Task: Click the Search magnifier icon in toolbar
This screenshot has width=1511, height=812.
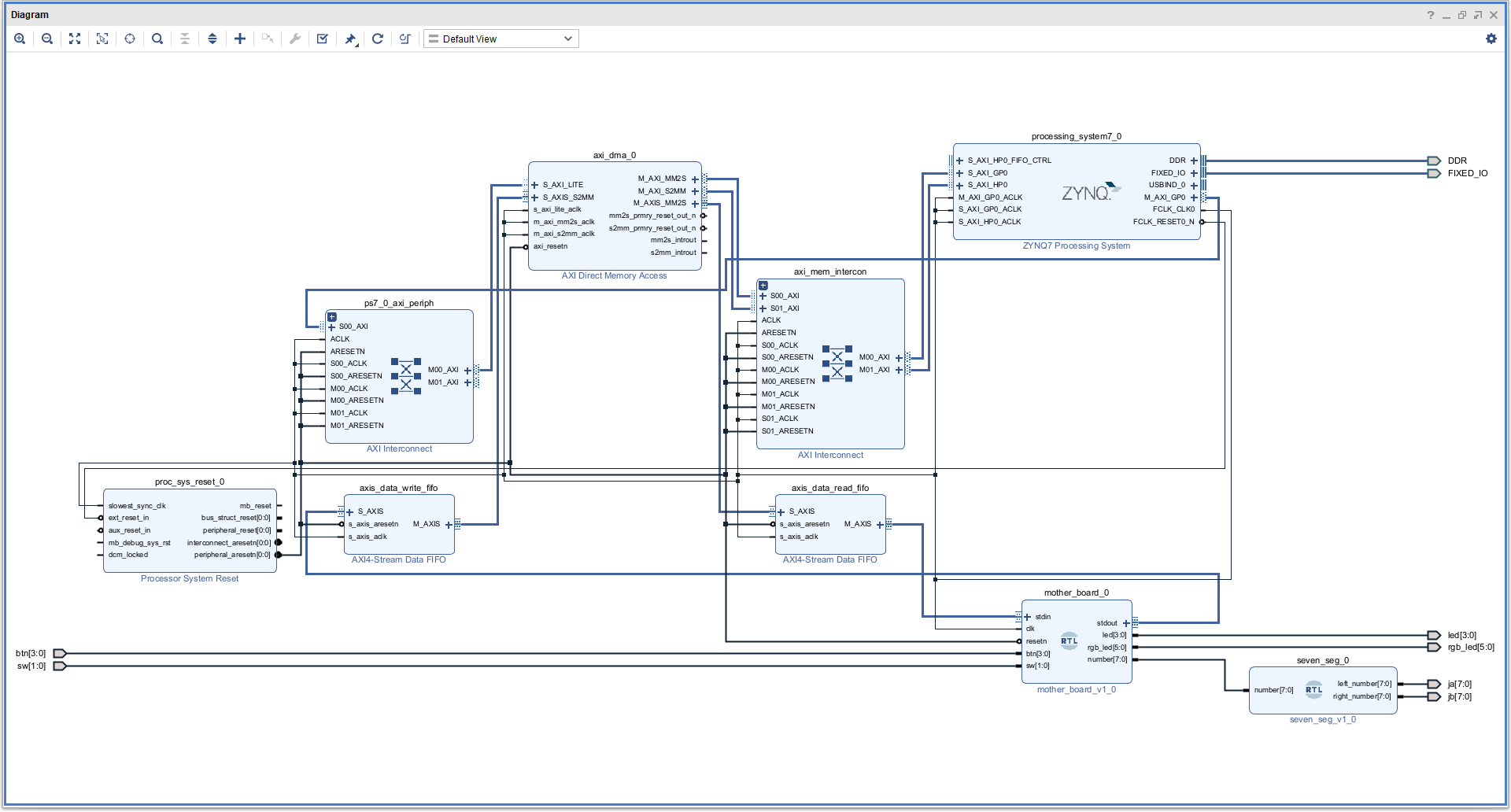Action: coord(157,39)
